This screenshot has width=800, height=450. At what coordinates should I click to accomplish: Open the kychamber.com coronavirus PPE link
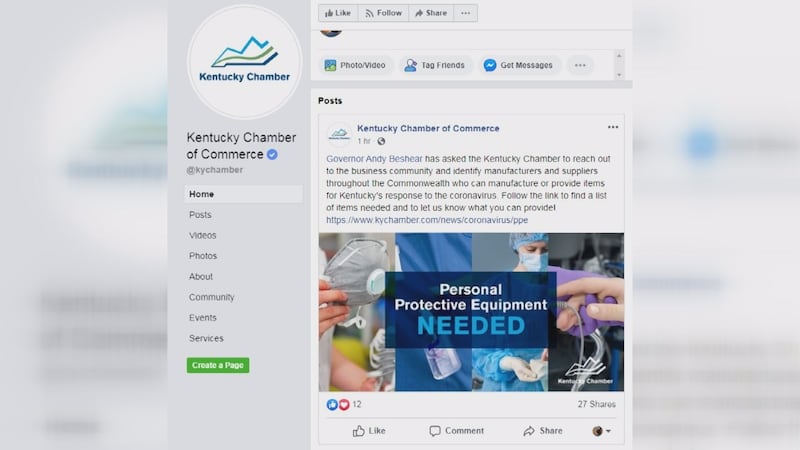pyautogui.click(x=427, y=220)
